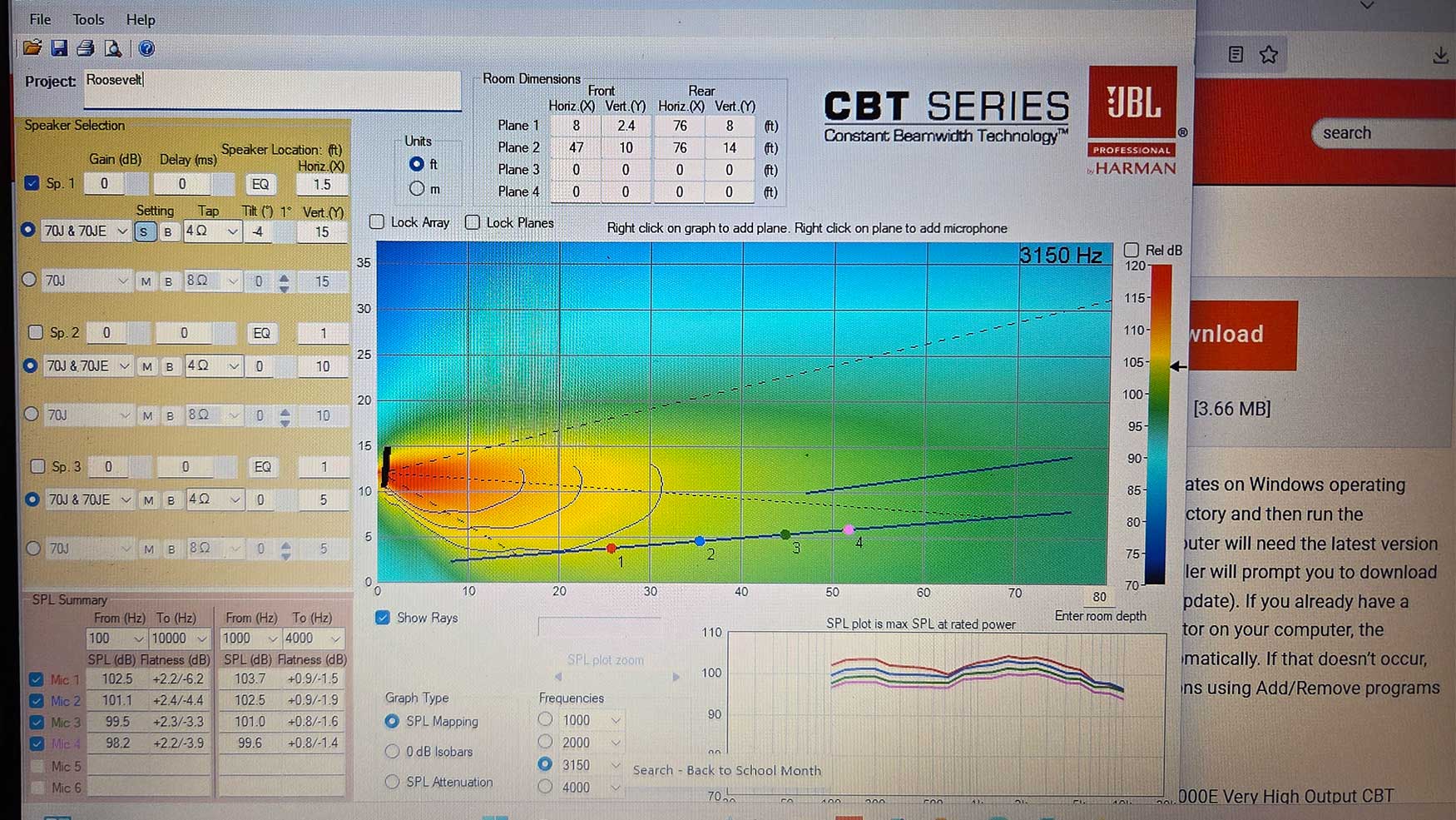The width and height of the screenshot is (1456, 820).
Task: Expand the Sp. 2 70J & 70JE model dropdown
Action: tap(124, 366)
